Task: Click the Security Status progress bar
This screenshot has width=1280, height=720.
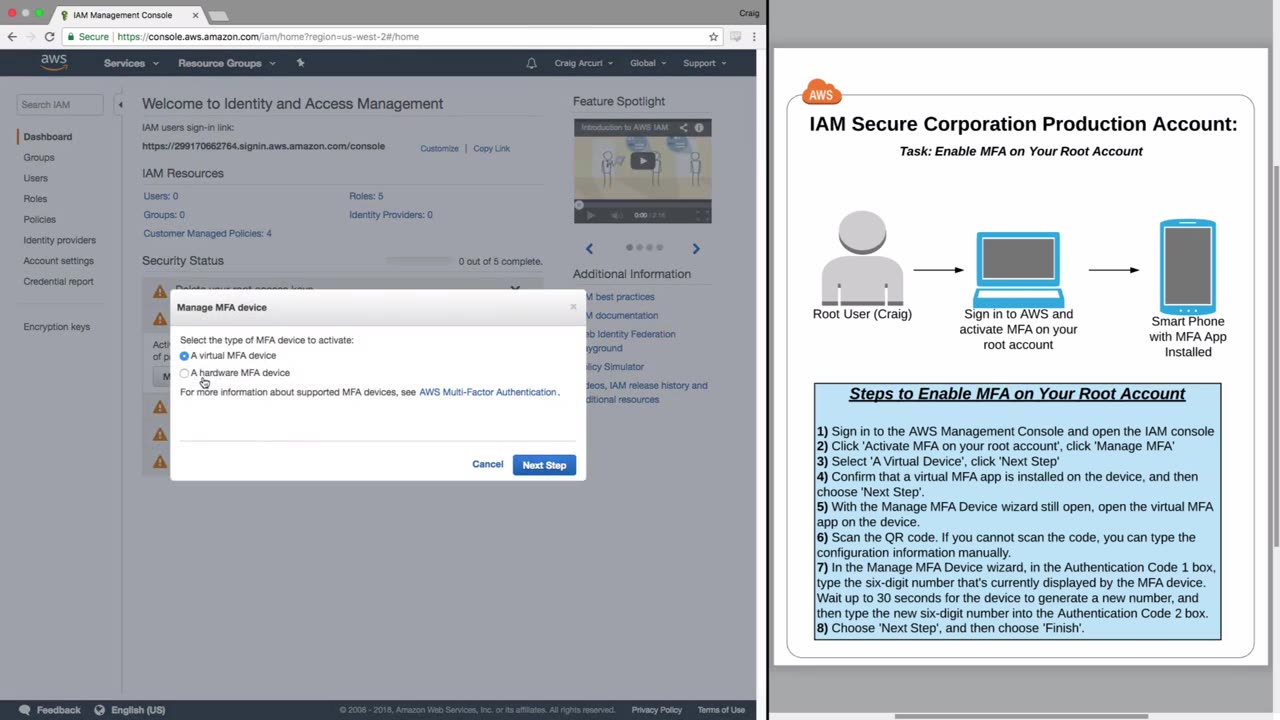Action: point(419,261)
